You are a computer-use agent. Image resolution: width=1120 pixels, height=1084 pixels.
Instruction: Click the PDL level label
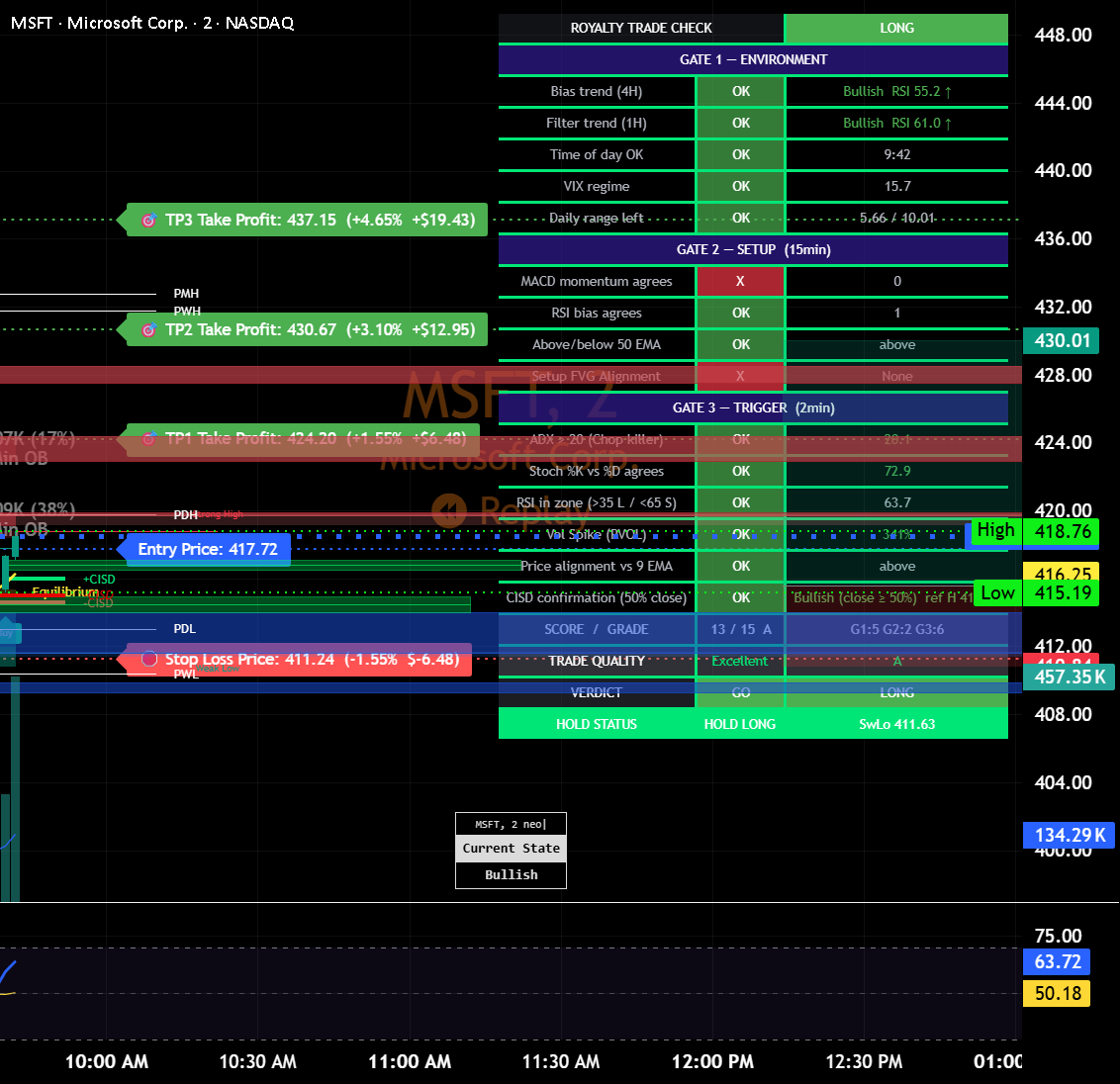click(184, 629)
